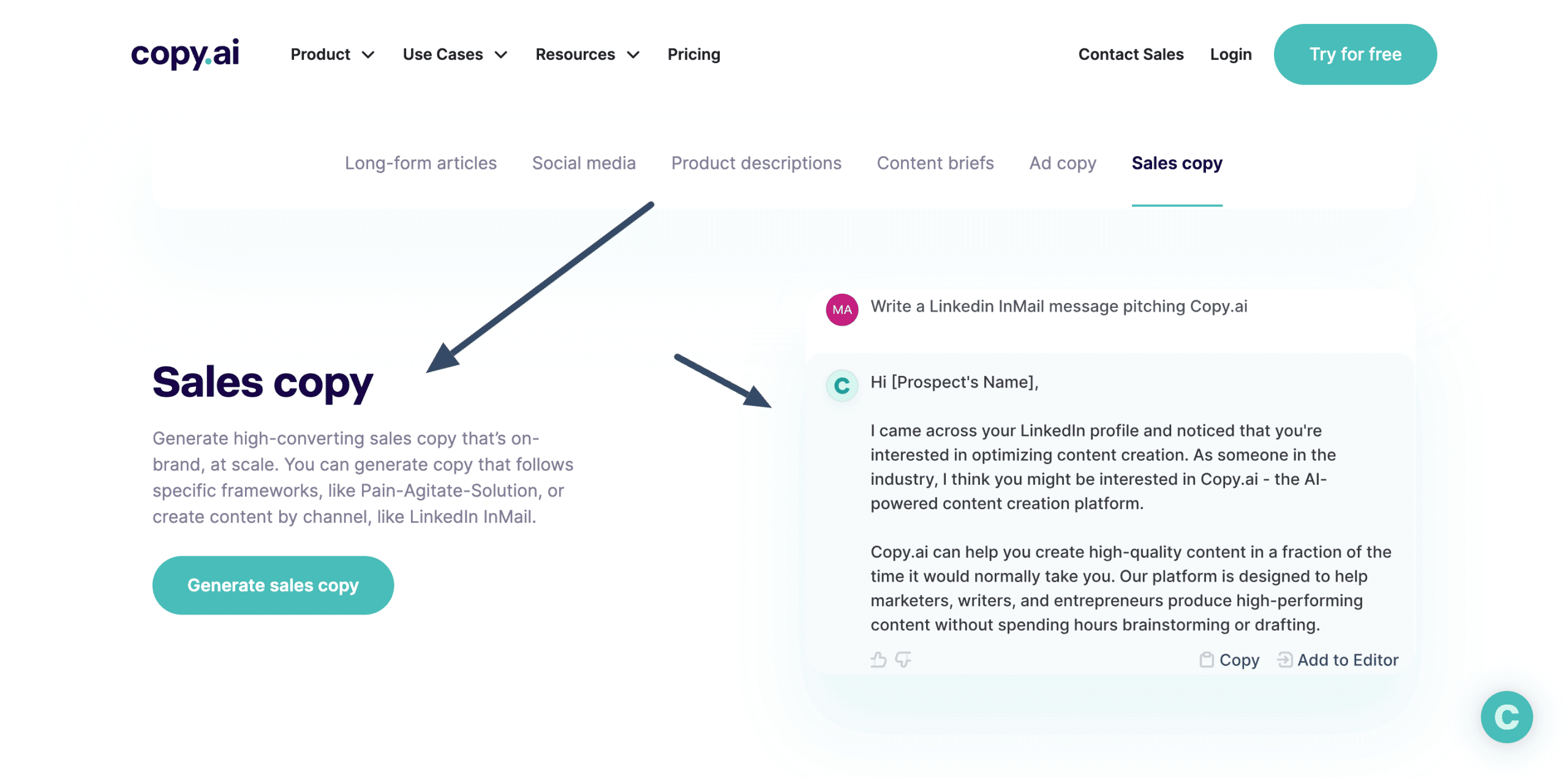The image size is (1568, 778).
Task: Give a thumbs up to the response
Action: 880,659
